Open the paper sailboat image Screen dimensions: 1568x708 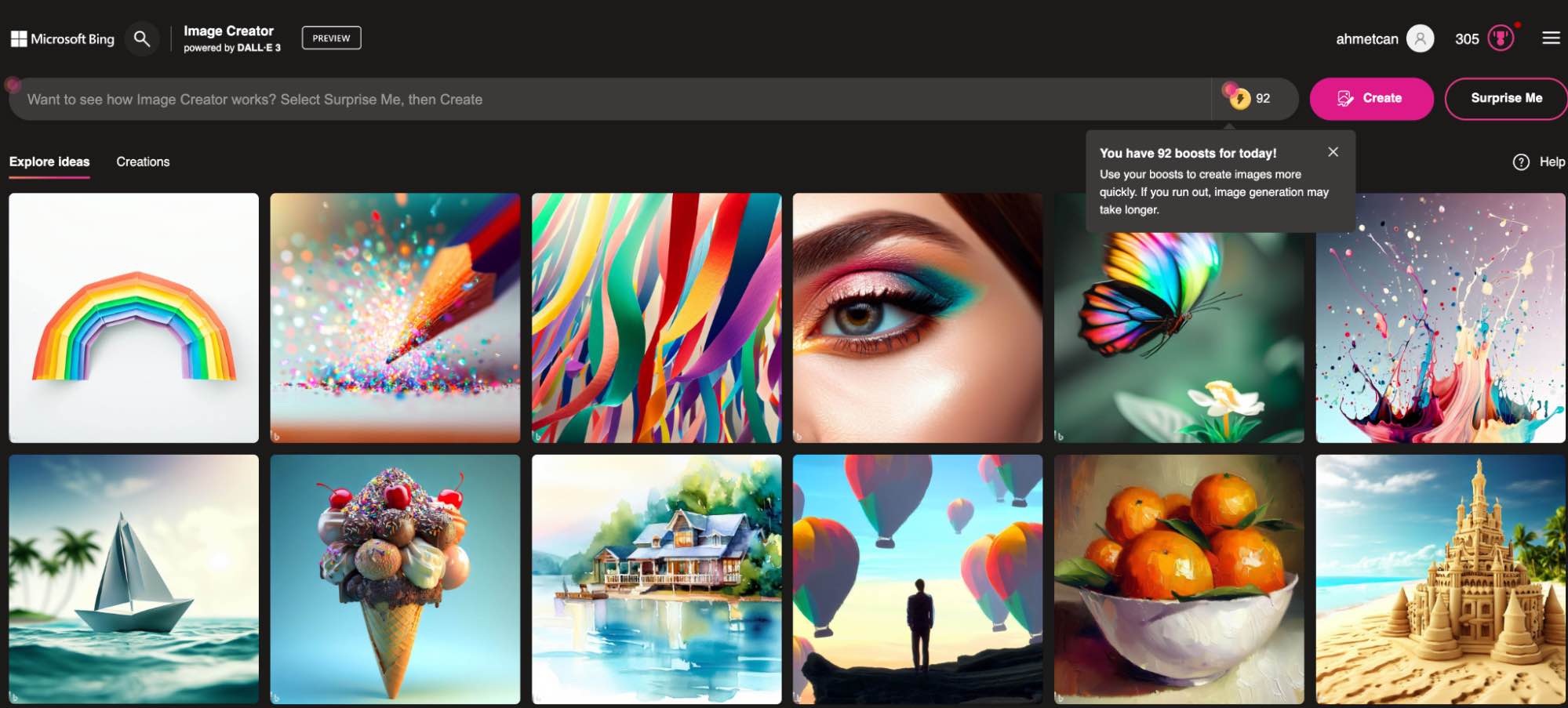[x=133, y=579]
